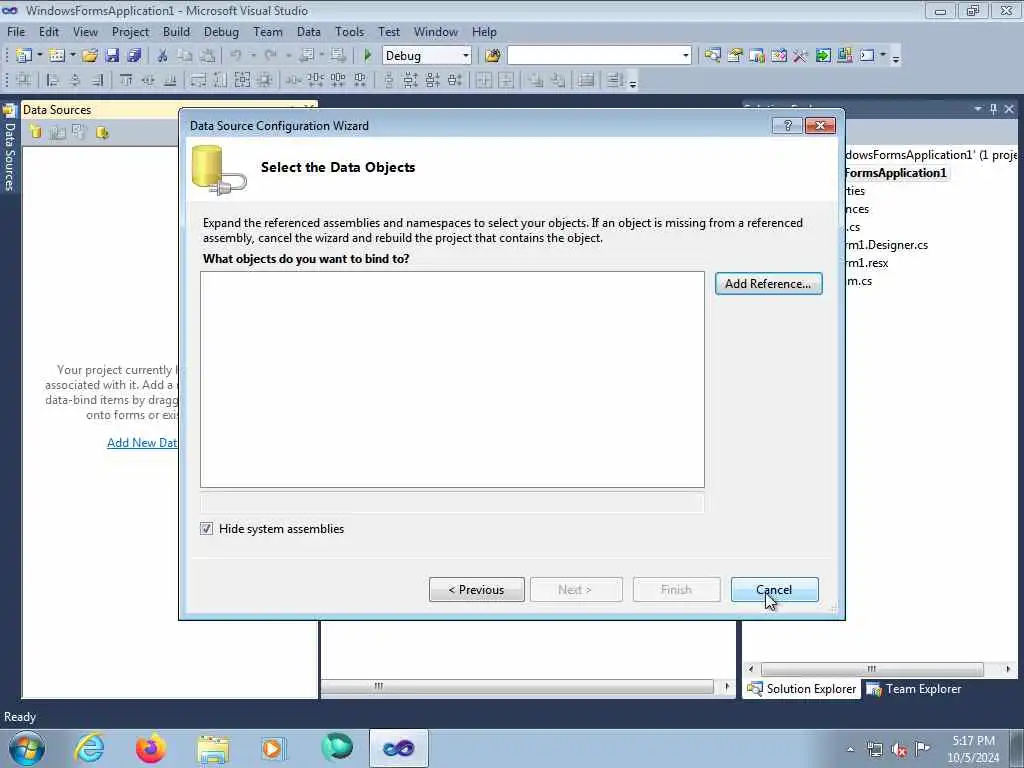Switch to the Team Explorer tab

tap(913, 689)
